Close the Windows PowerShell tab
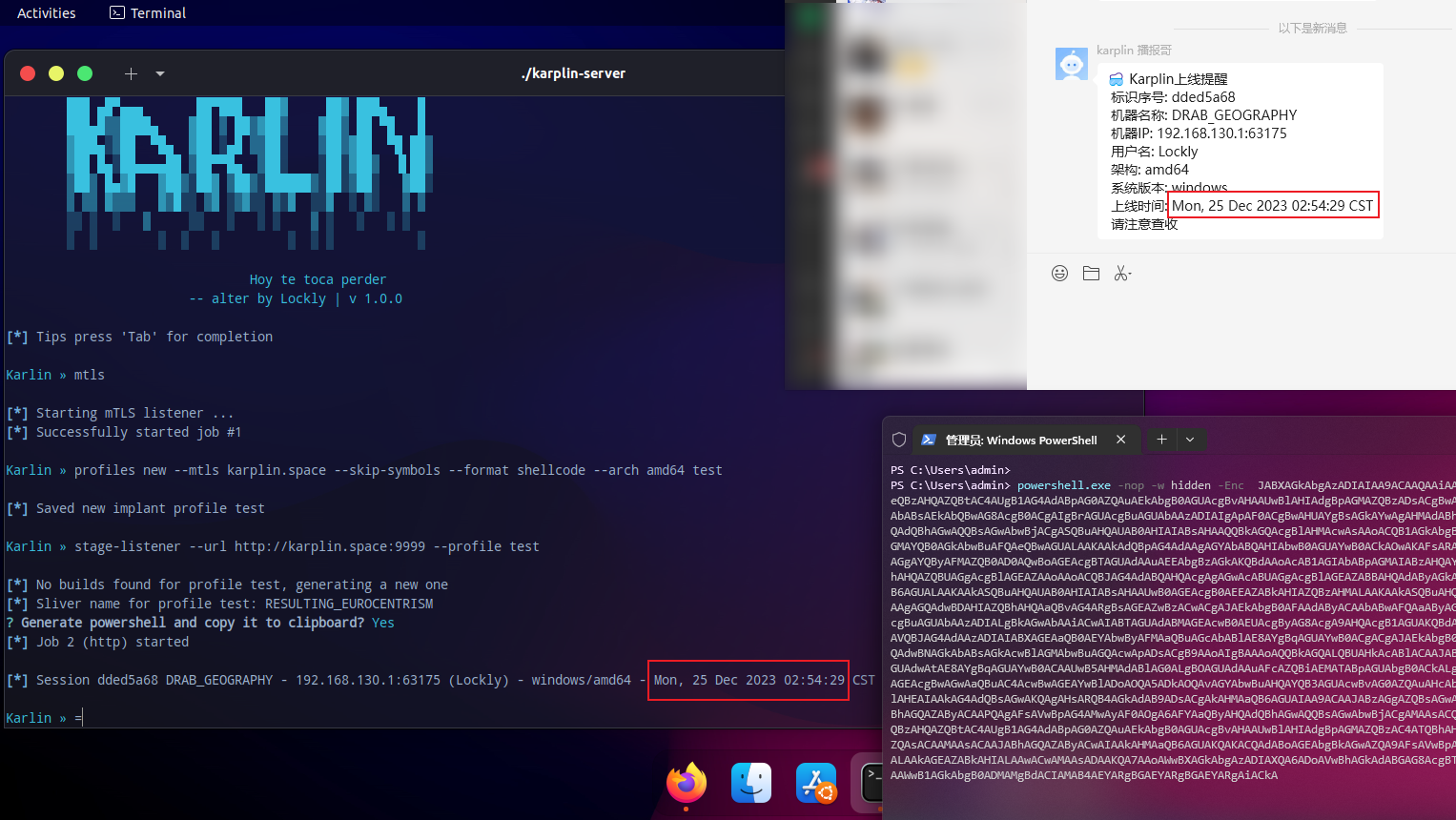This screenshot has height=820, width=1456. [x=1121, y=440]
